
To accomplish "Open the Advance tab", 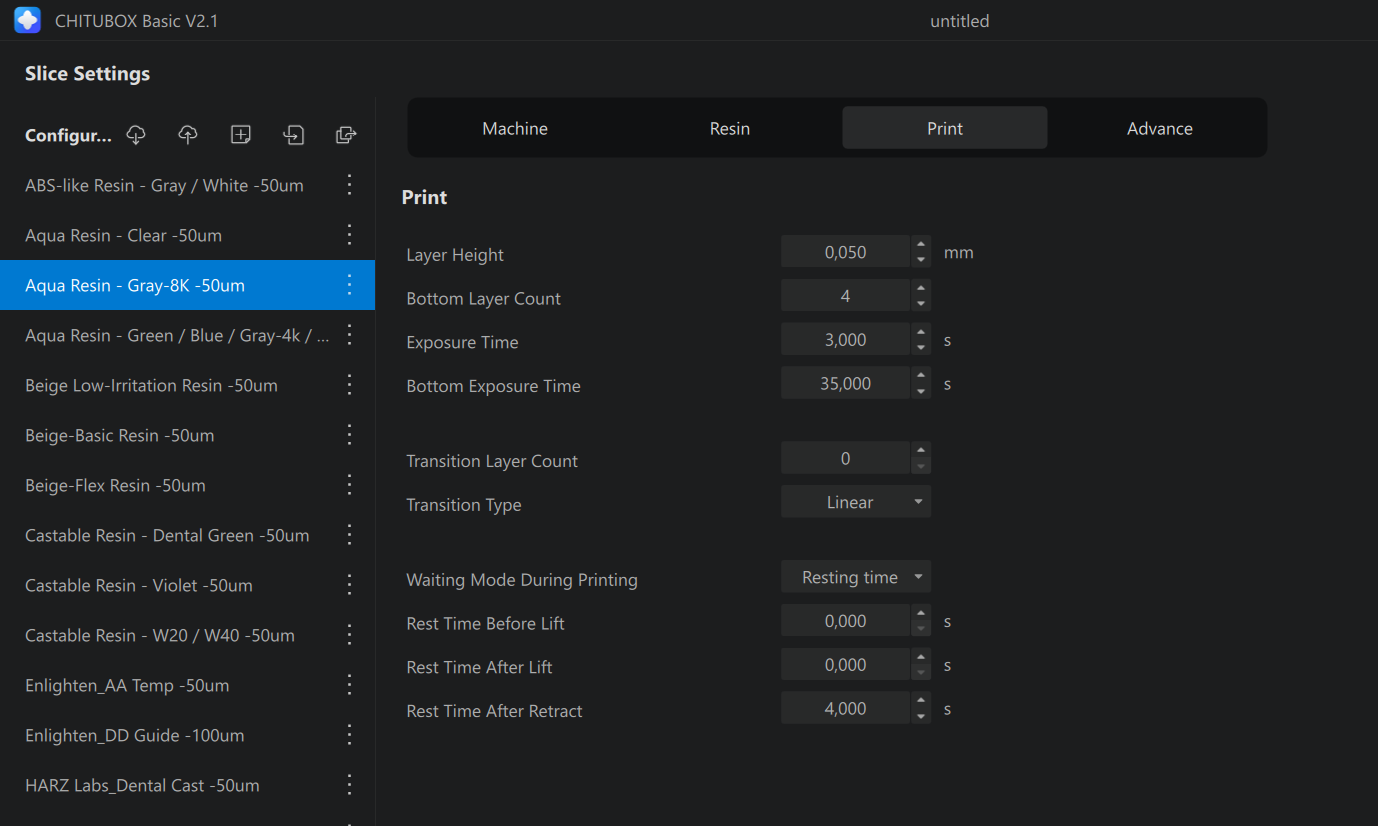I will pos(1160,128).
